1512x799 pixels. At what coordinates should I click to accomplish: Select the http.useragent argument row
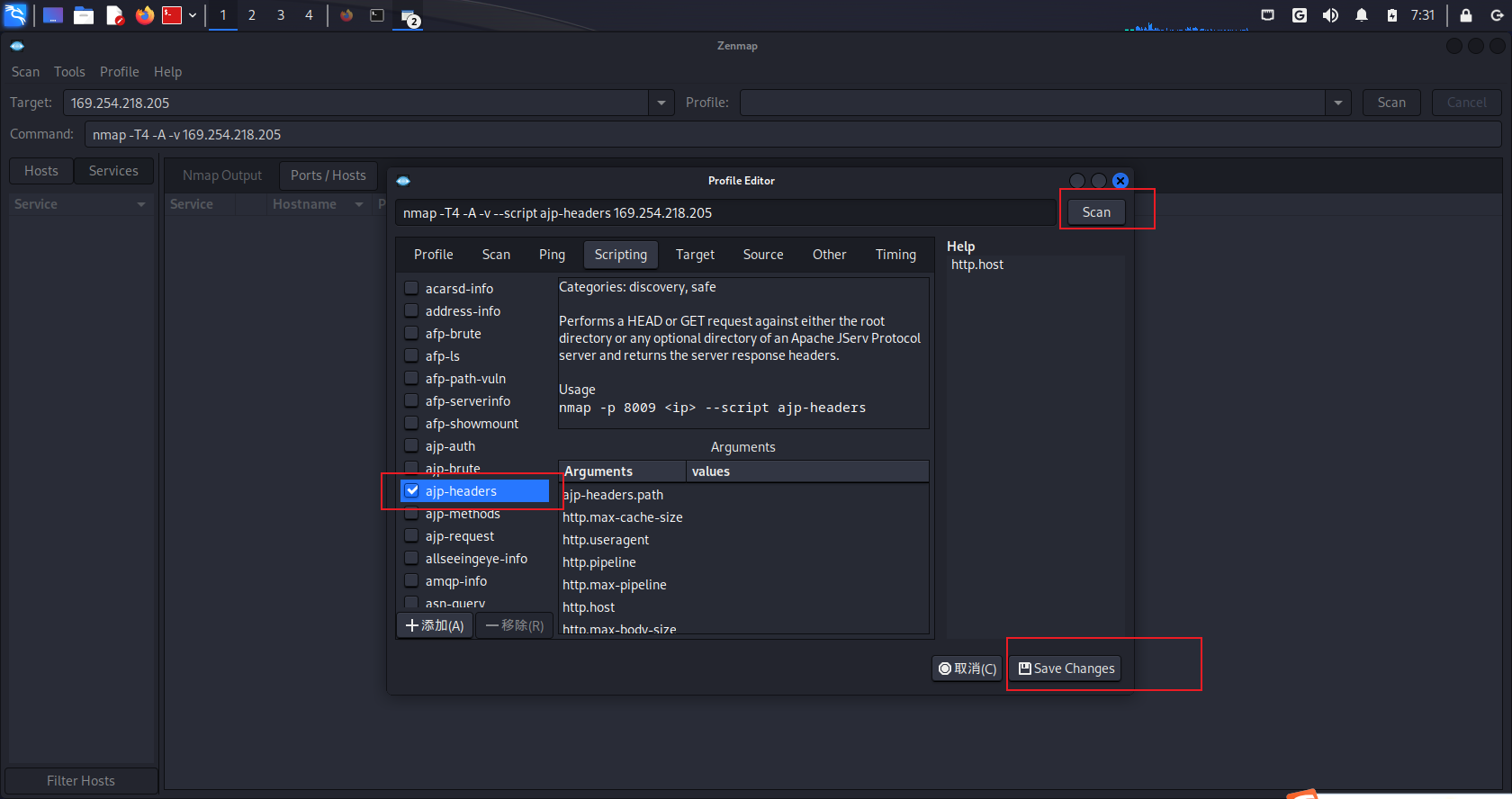[743, 540]
